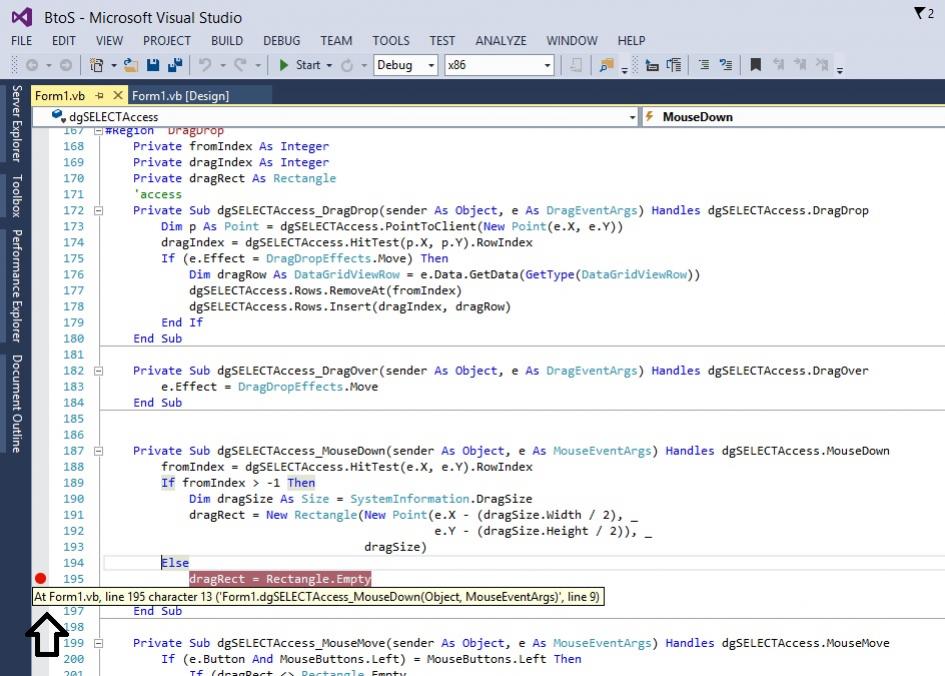
Task: Open the Start button dropdown arrow
Action: tap(329, 65)
